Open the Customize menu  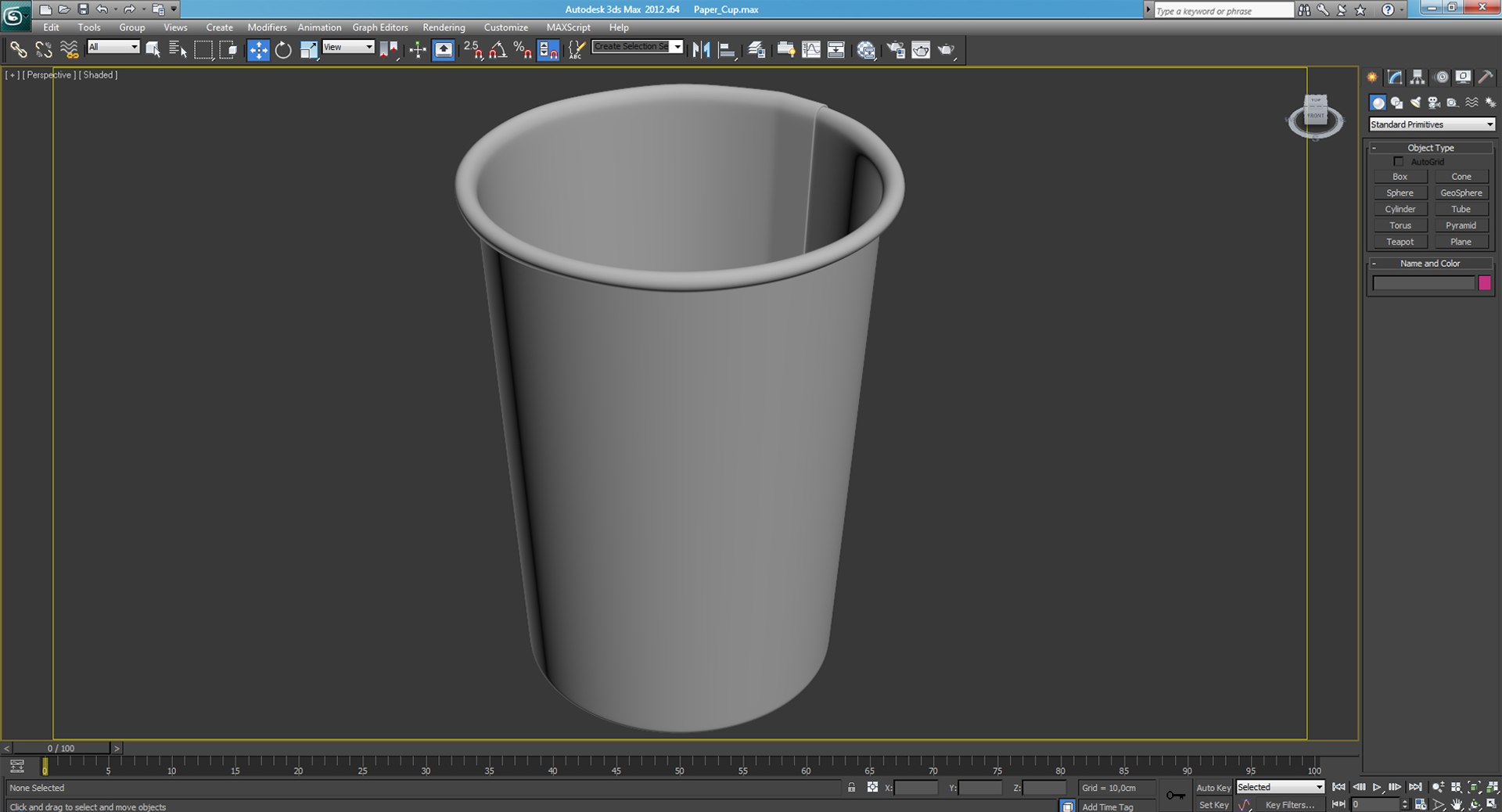click(505, 27)
